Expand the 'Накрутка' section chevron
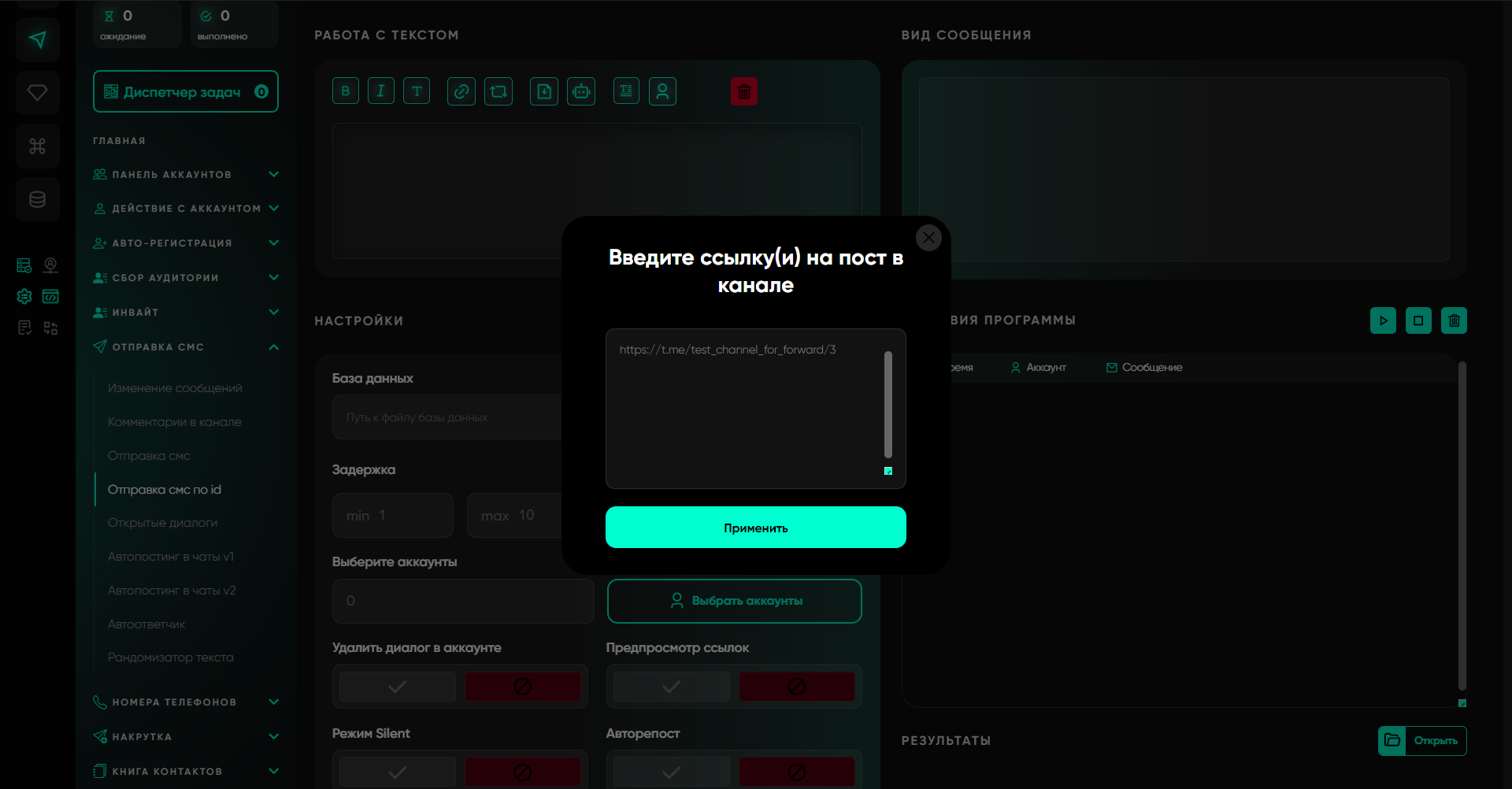1512x789 pixels. point(273,737)
